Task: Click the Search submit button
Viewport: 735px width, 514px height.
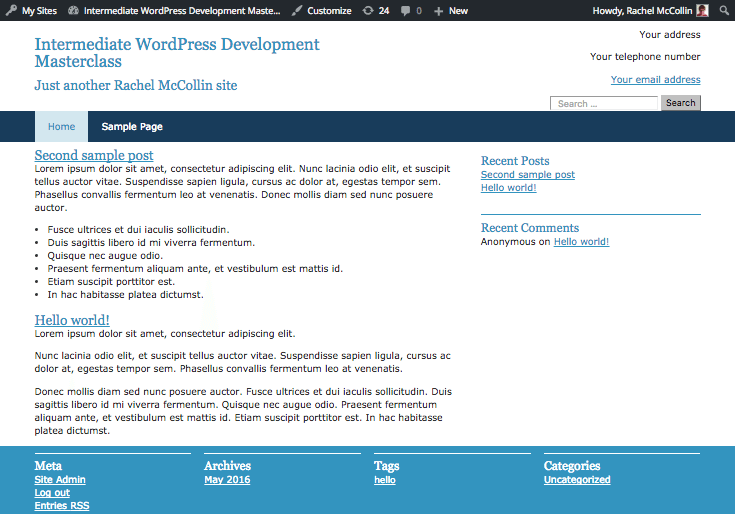Action: tap(681, 103)
